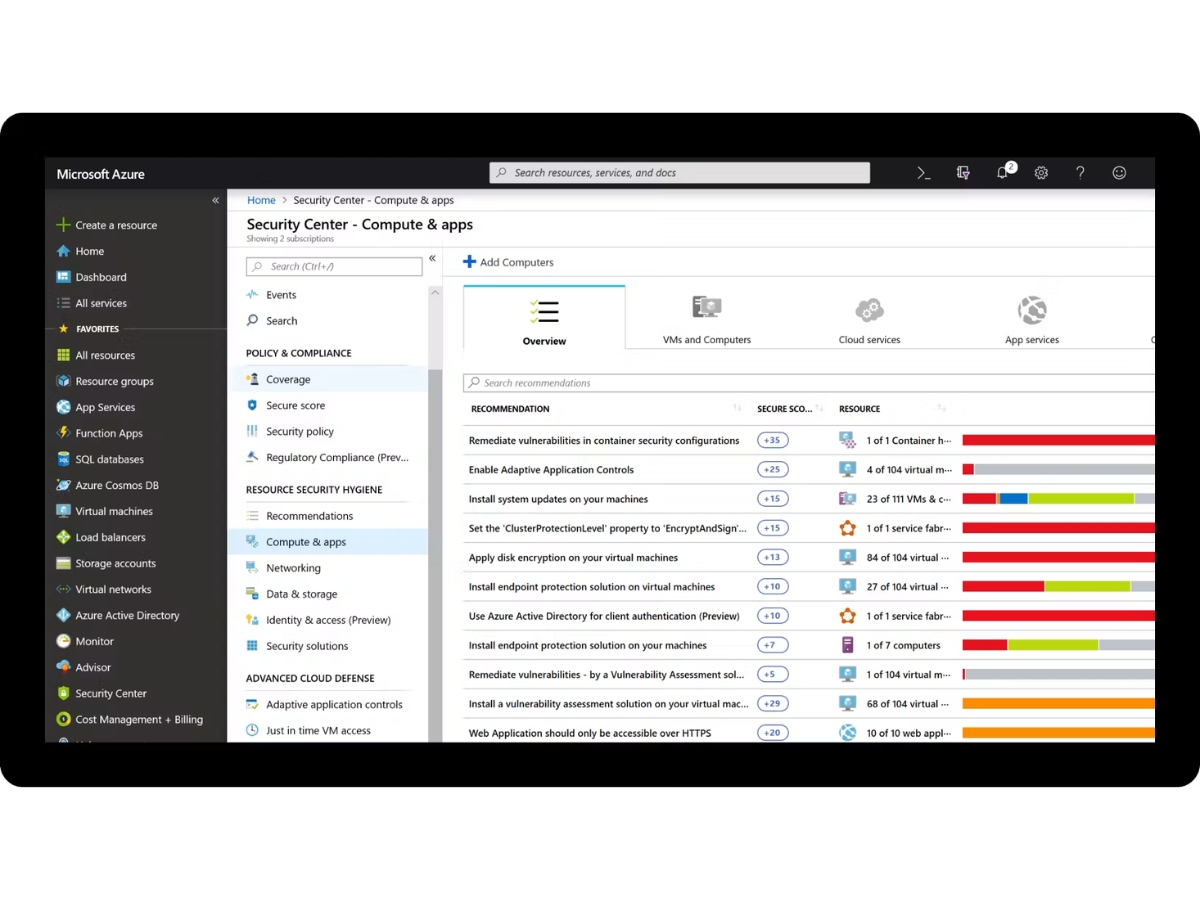Click the App Services globe icon
This screenshot has height=900, width=1200.
64,407
